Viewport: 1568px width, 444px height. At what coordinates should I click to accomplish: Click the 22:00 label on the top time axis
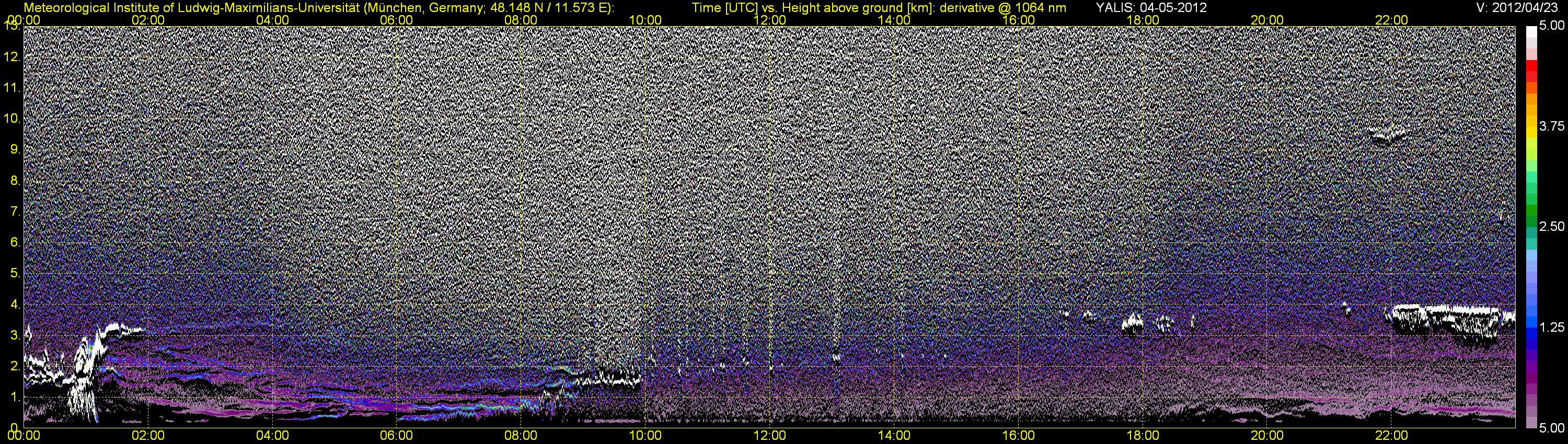(1391, 20)
